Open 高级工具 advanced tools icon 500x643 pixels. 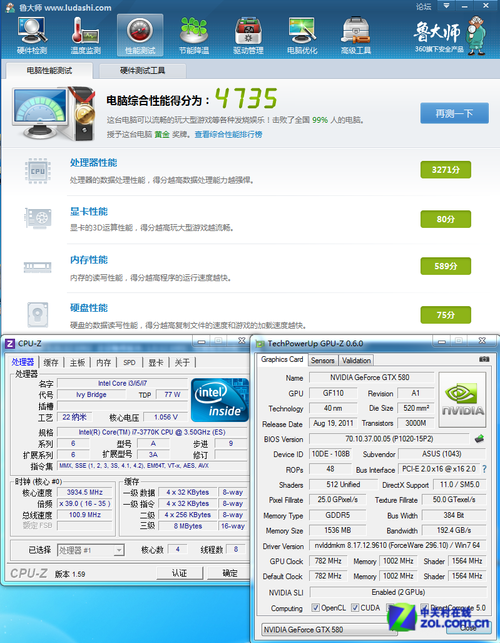point(356,35)
